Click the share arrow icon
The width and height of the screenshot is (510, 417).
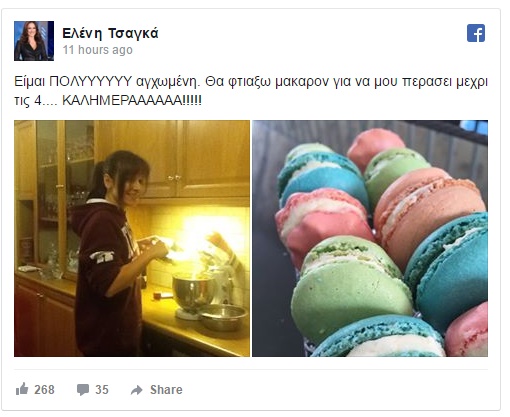point(137,390)
